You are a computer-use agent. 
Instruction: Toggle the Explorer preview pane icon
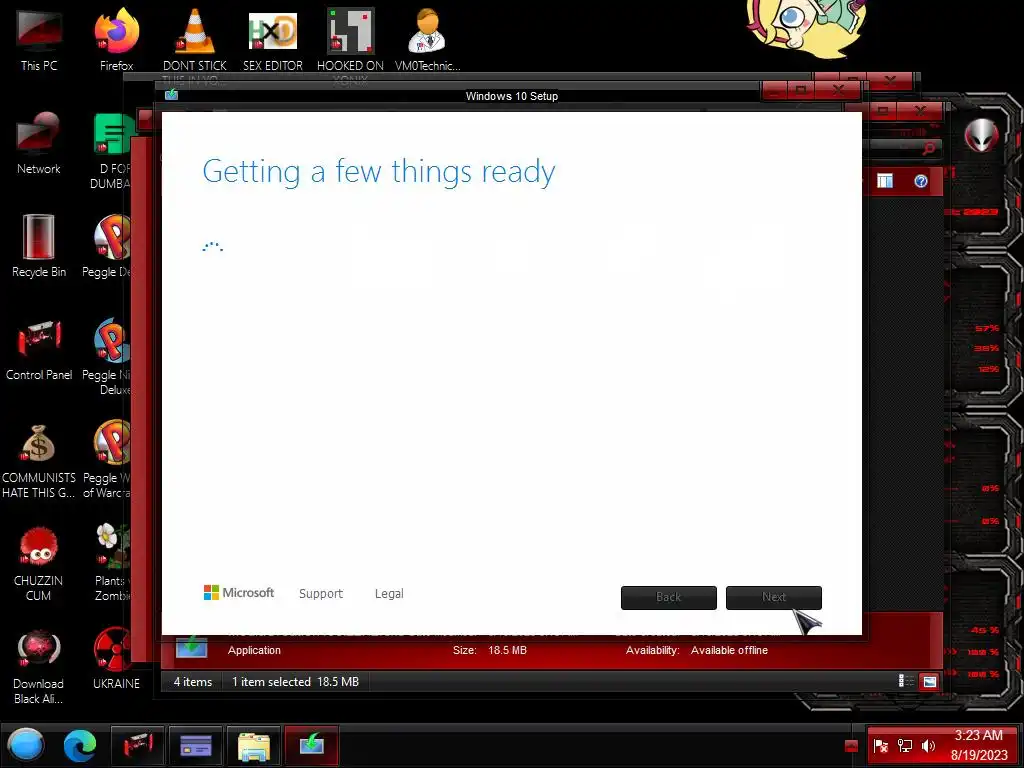click(x=885, y=181)
